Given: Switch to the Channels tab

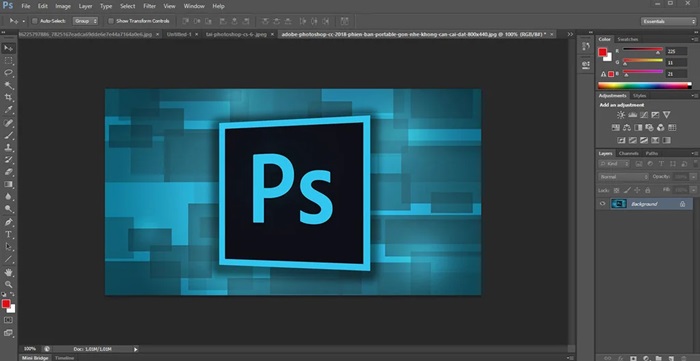Looking at the screenshot, I should [x=629, y=154].
